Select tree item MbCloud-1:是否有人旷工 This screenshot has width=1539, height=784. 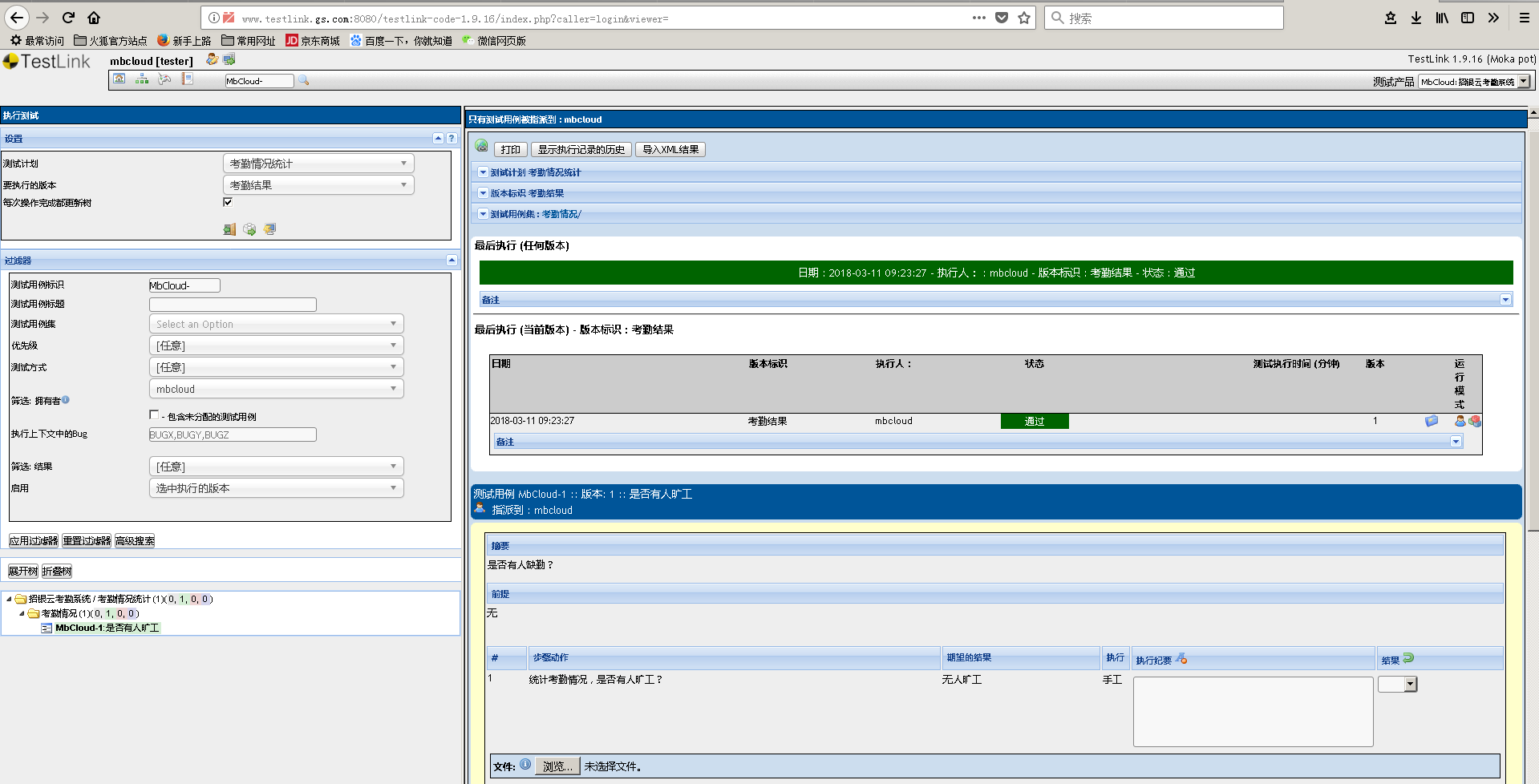tap(107, 628)
